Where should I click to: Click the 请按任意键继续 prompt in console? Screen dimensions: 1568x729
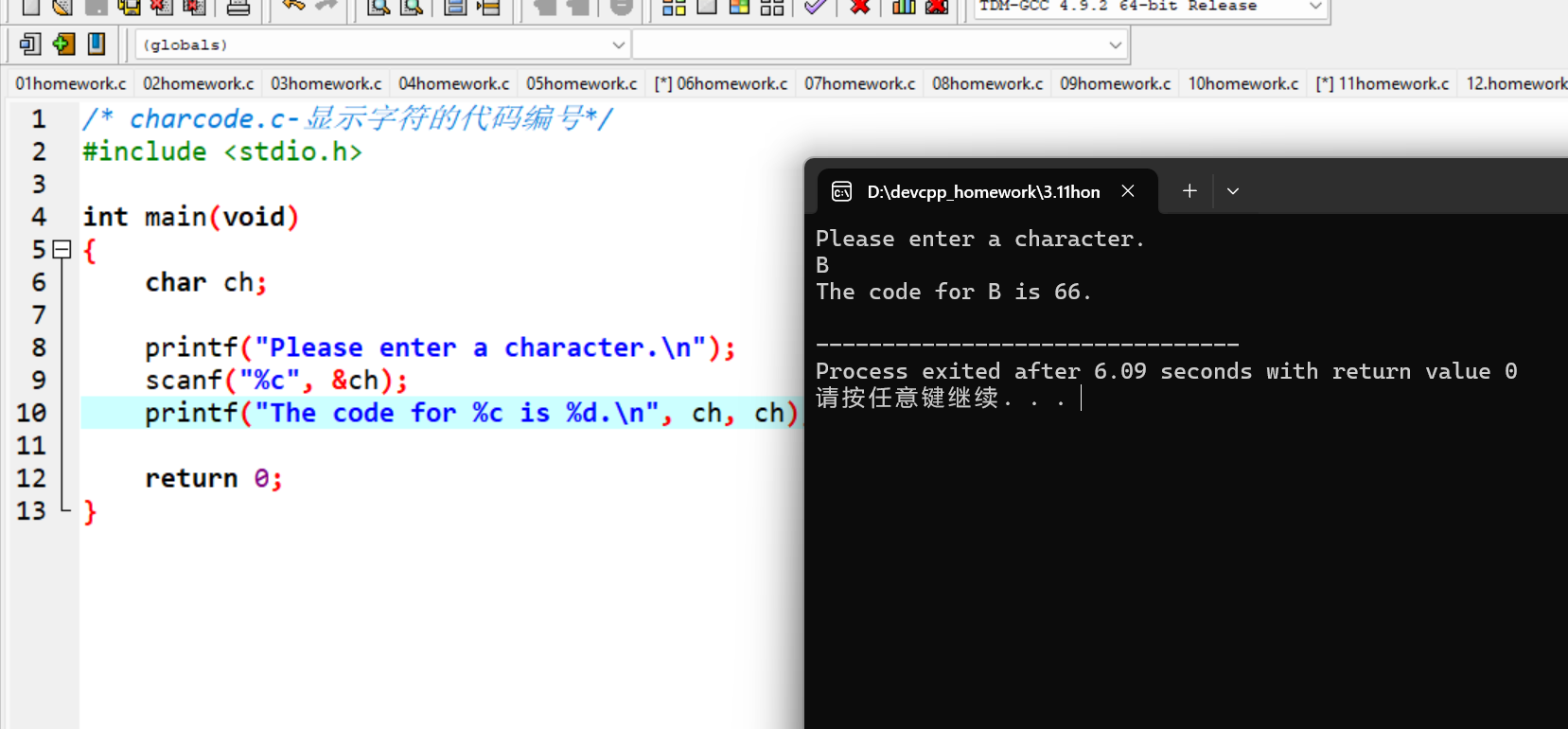(941, 399)
